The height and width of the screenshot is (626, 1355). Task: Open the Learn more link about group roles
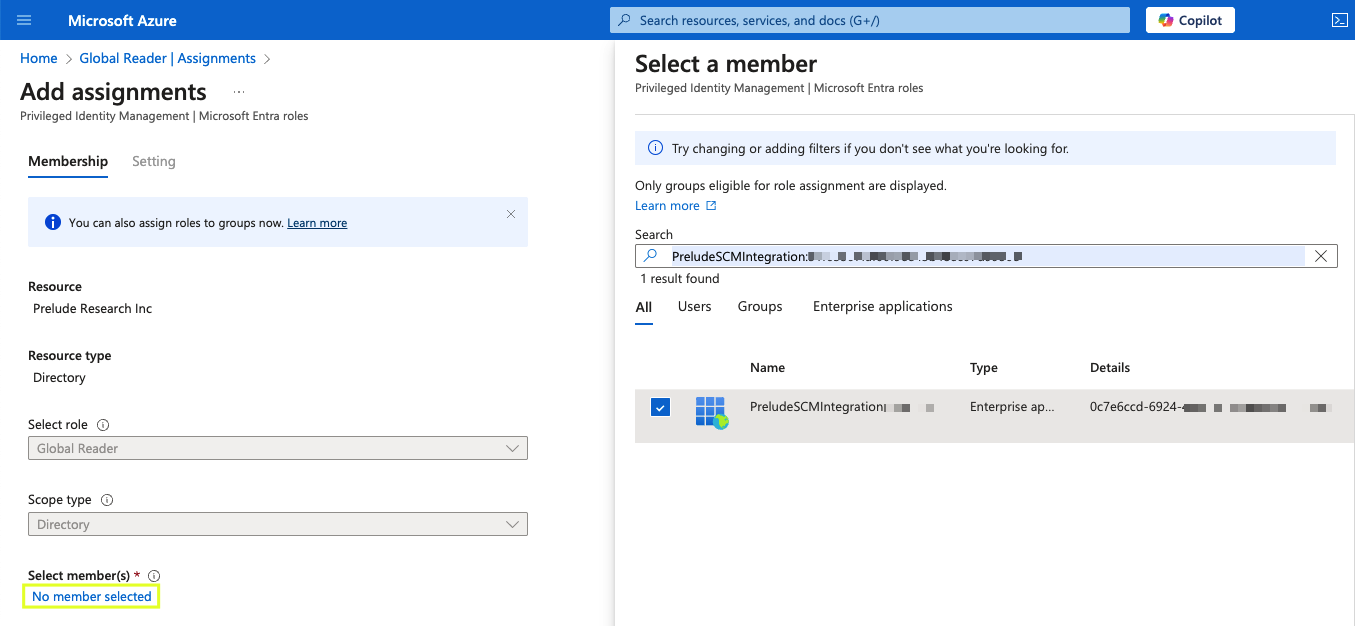click(317, 222)
